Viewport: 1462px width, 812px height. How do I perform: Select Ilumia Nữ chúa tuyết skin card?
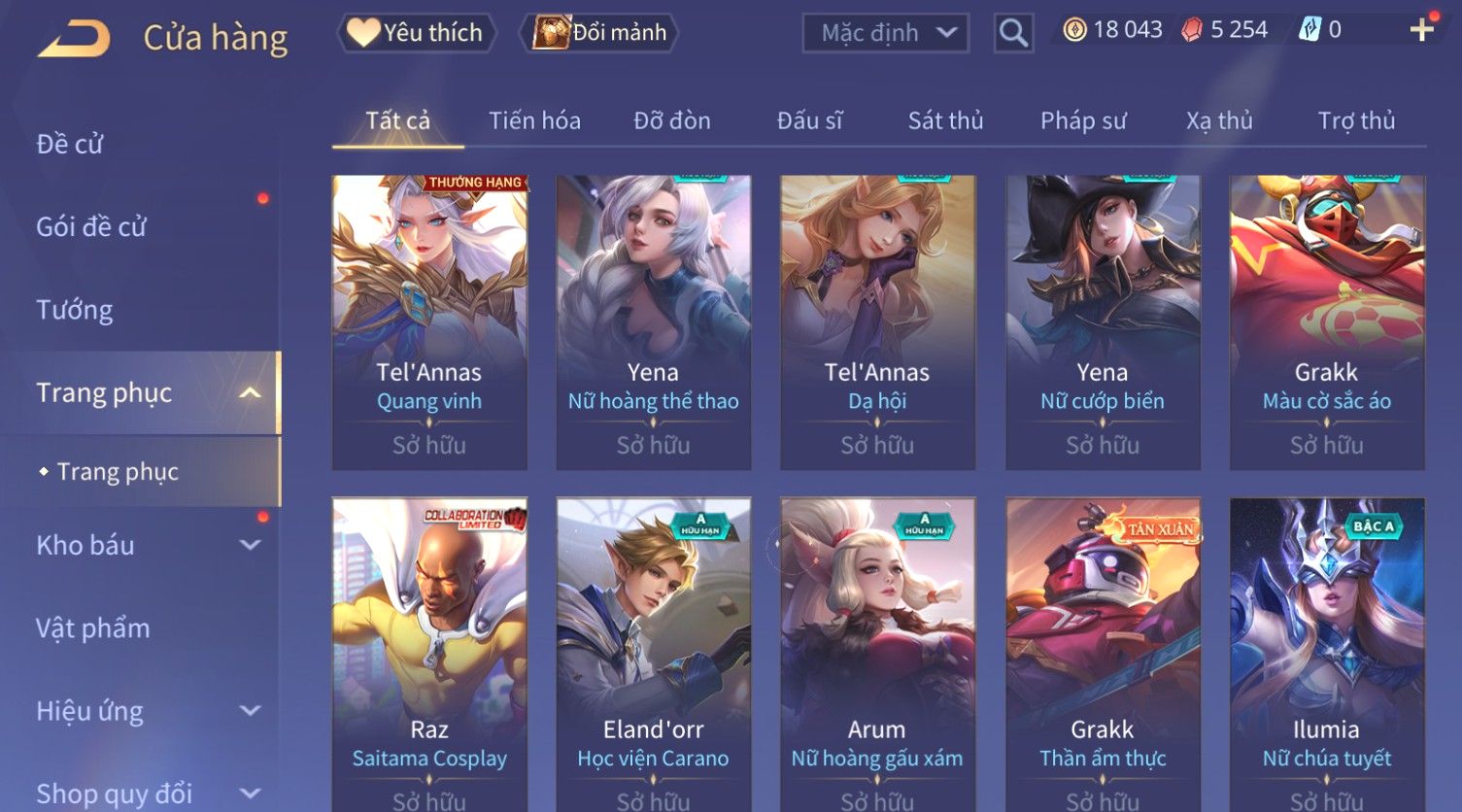(1327, 655)
